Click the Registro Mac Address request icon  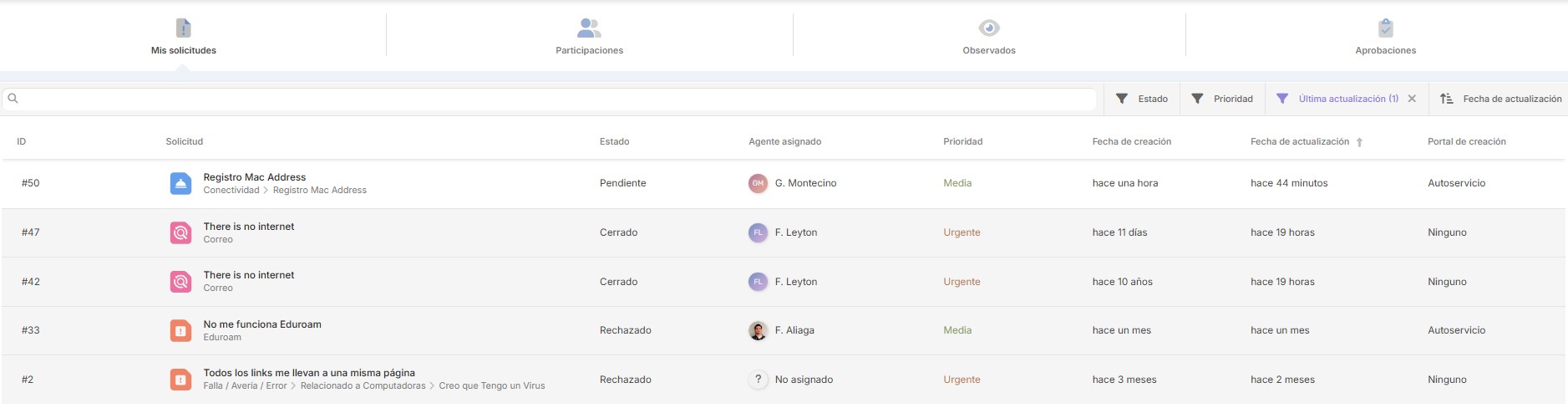pyautogui.click(x=180, y=183)
